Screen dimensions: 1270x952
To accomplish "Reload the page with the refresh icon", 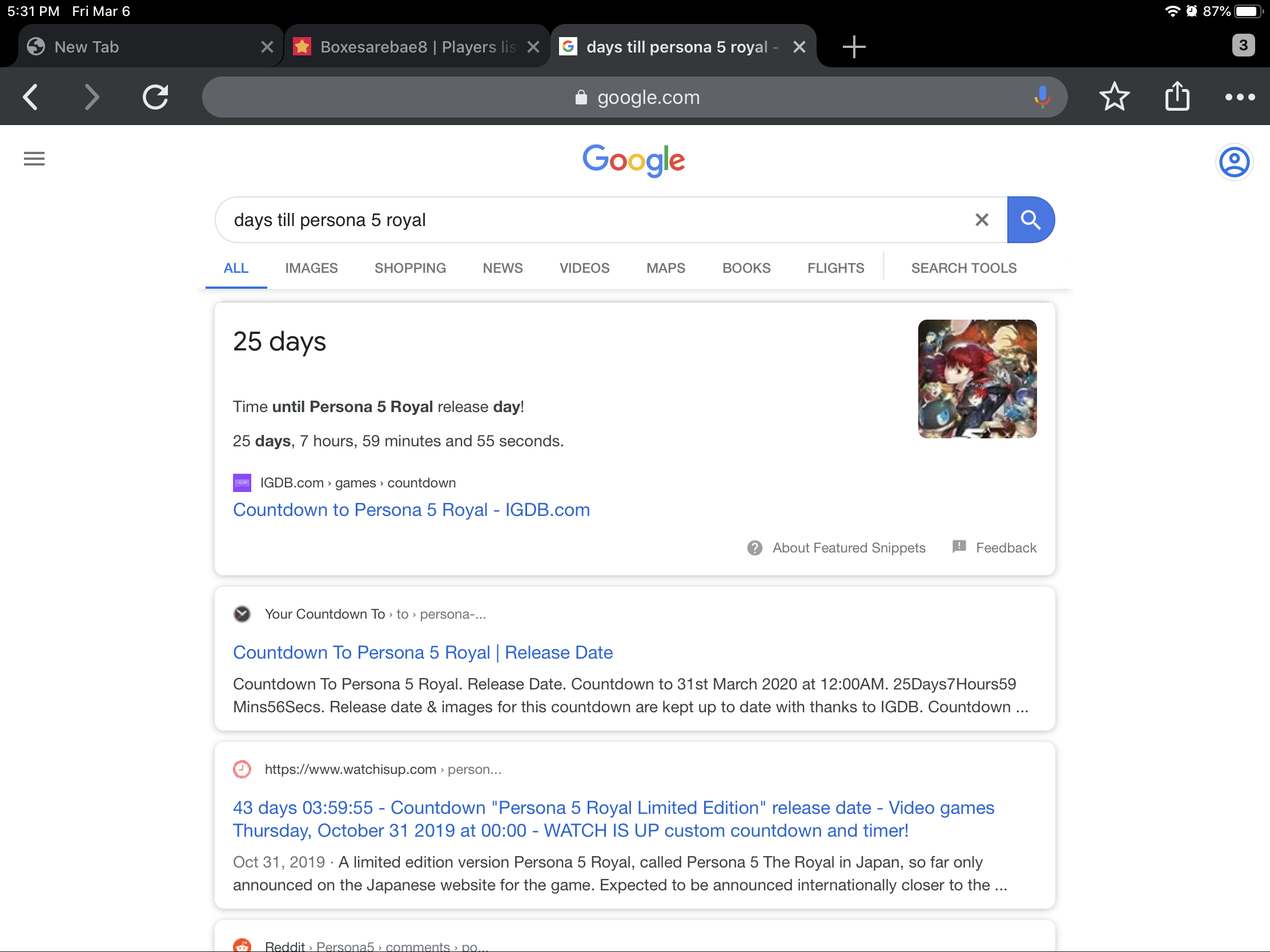I will pos(155,96).
